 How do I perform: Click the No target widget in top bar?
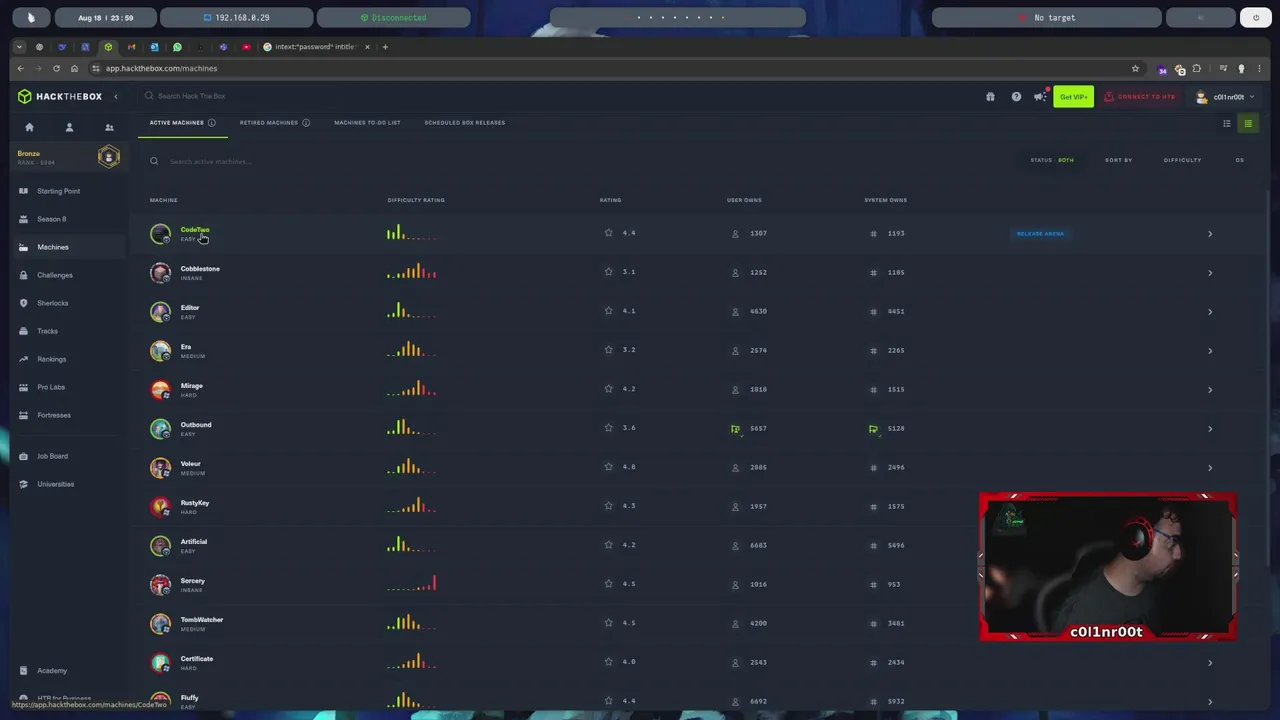[x=1047, y=18]
